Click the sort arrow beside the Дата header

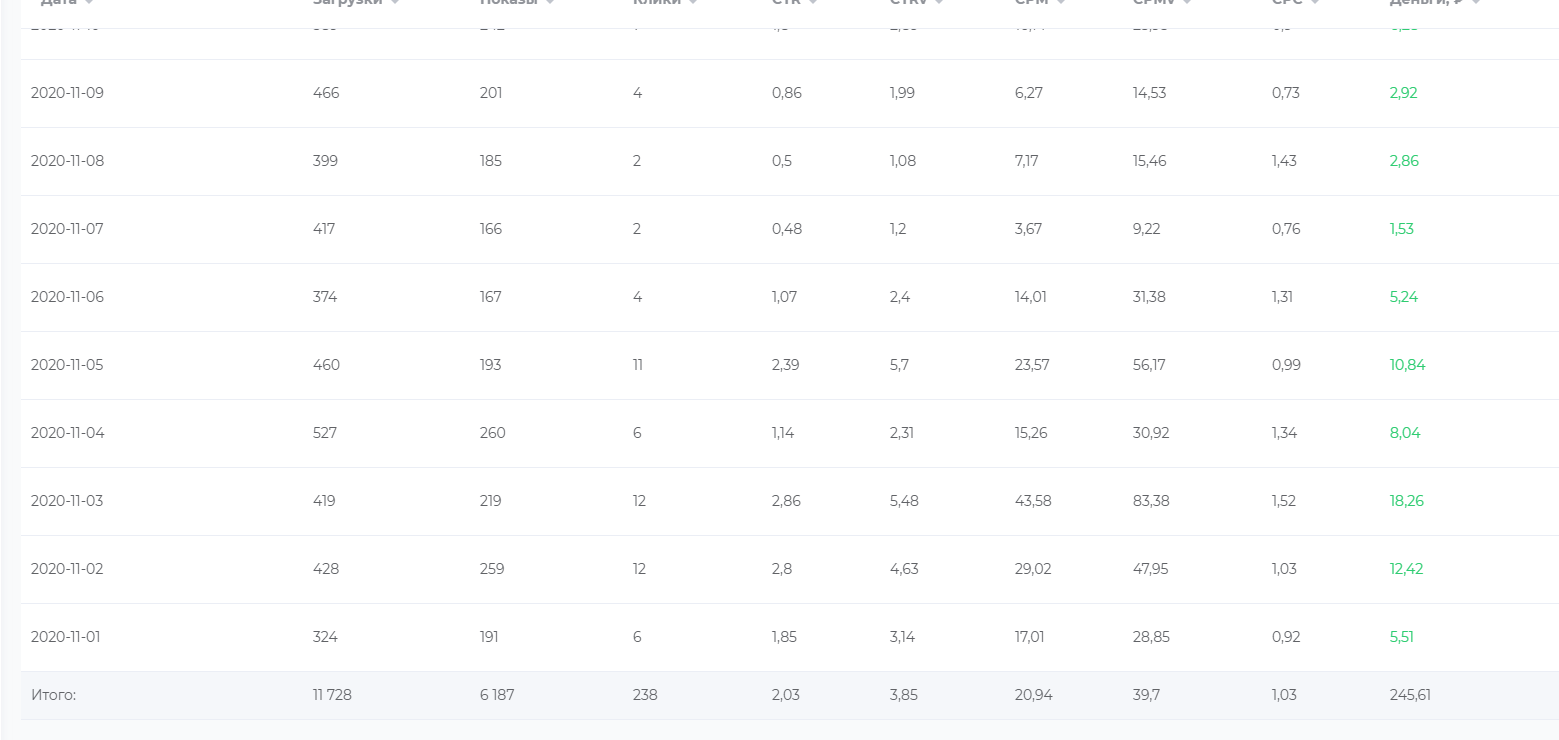click(x=90, y=3)
